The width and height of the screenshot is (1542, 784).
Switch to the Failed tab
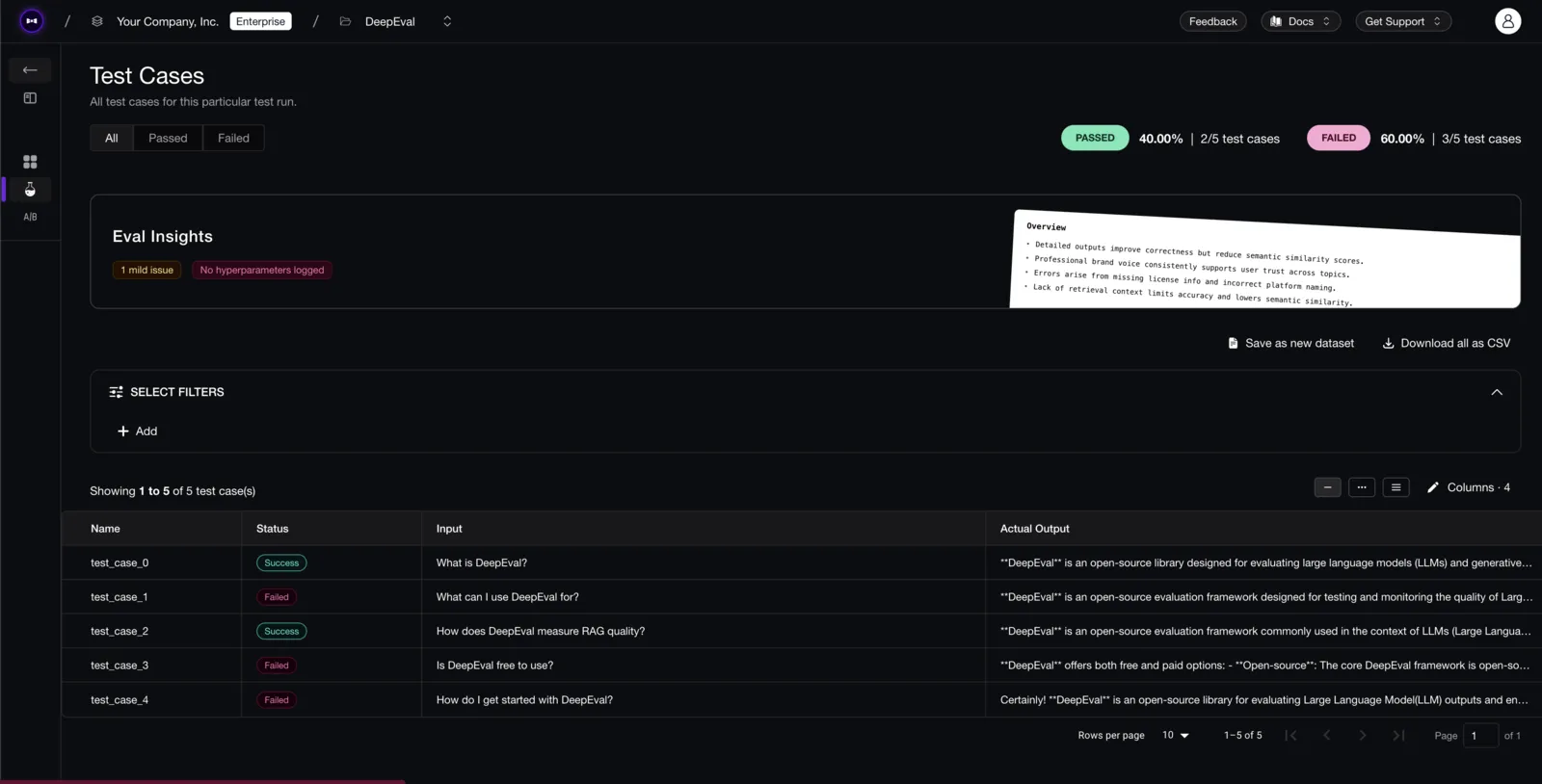[x=233, y=138]
